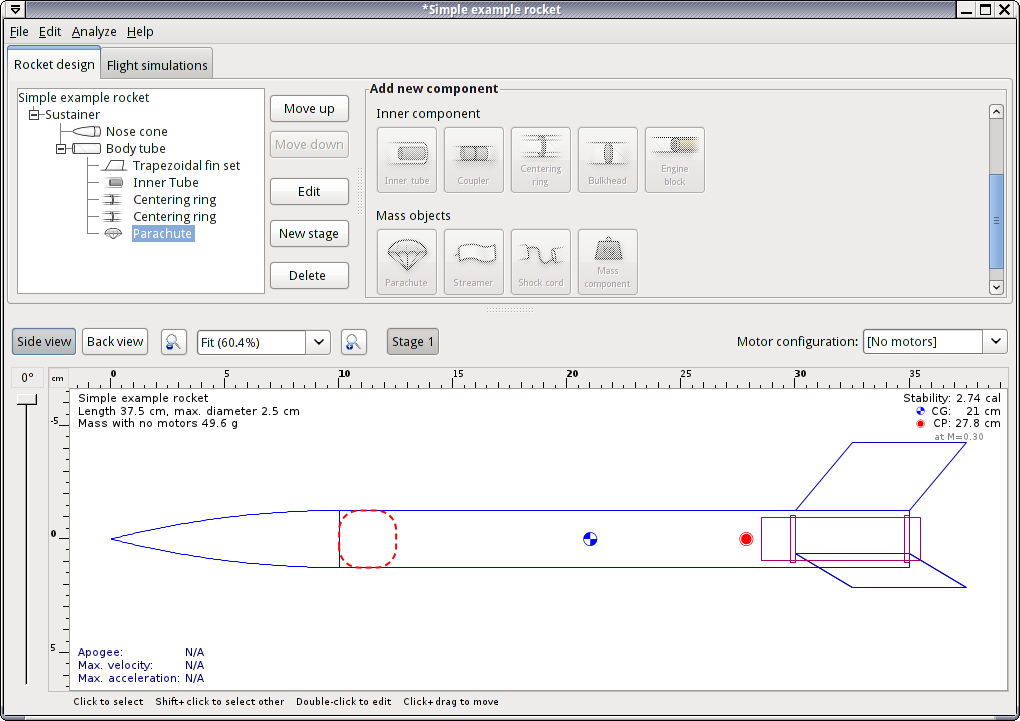Image resolution: width=1020 pixels, height=721 pixels.
Task: Click the Bulkhead component icon
Action: tap(607, 159)
